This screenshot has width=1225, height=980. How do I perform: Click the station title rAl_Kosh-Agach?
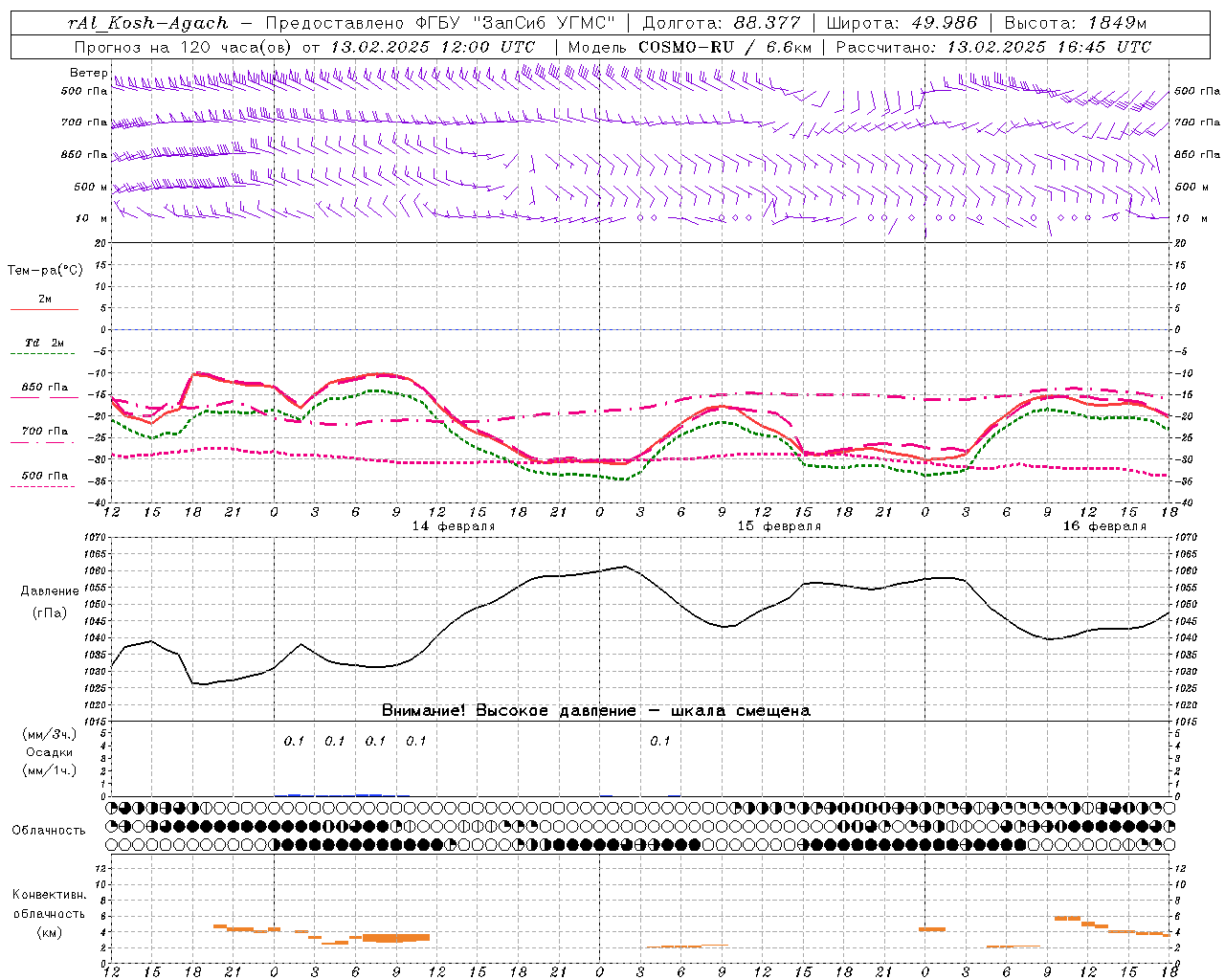point(148,23)
